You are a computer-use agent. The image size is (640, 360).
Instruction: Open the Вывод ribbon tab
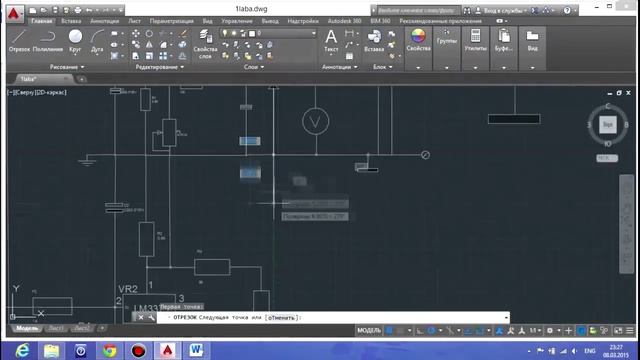(270, 21)
